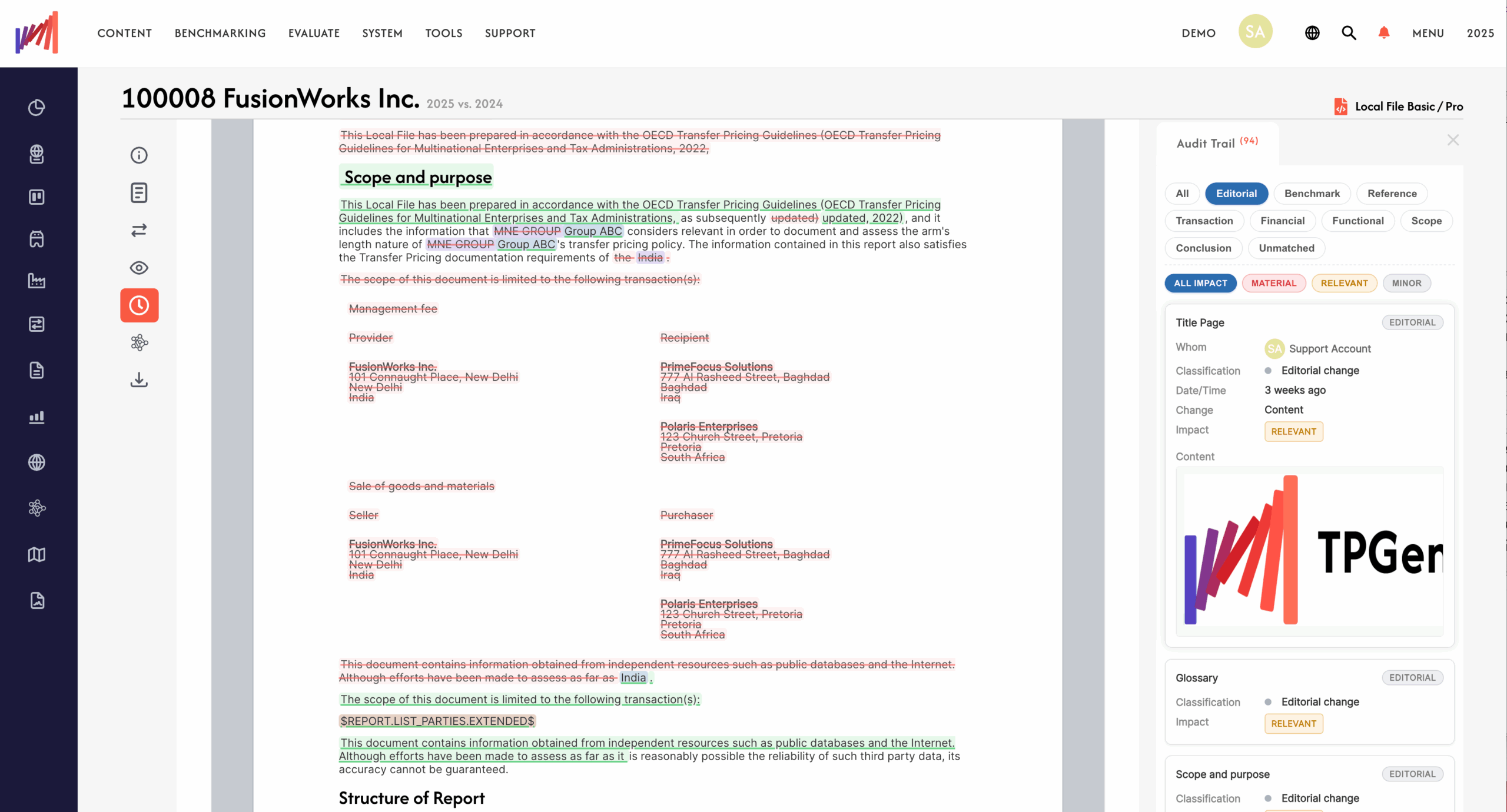Open the TOOLS menu
Screen dimensions: 1507x812
coord(444,34)
